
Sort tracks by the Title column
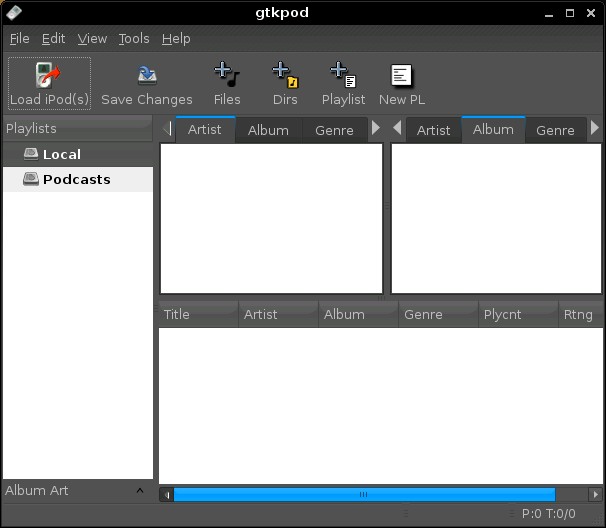coord(199,314)
